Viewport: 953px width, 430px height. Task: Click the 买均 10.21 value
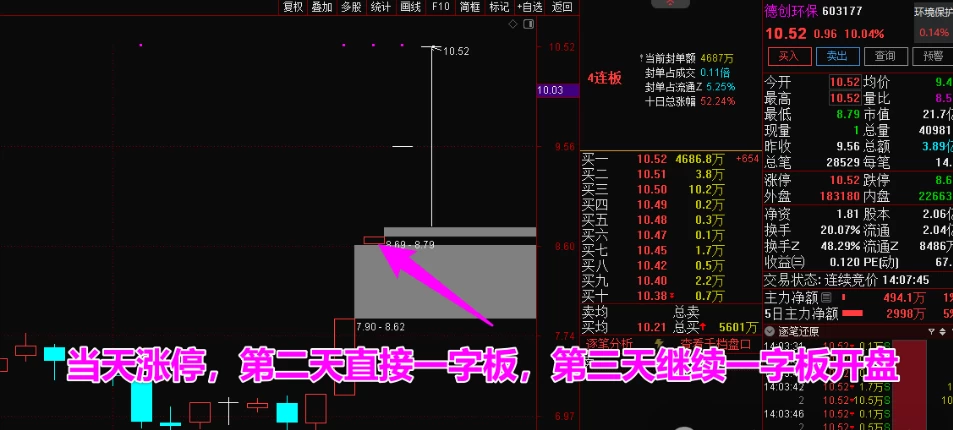pos(651,327)
